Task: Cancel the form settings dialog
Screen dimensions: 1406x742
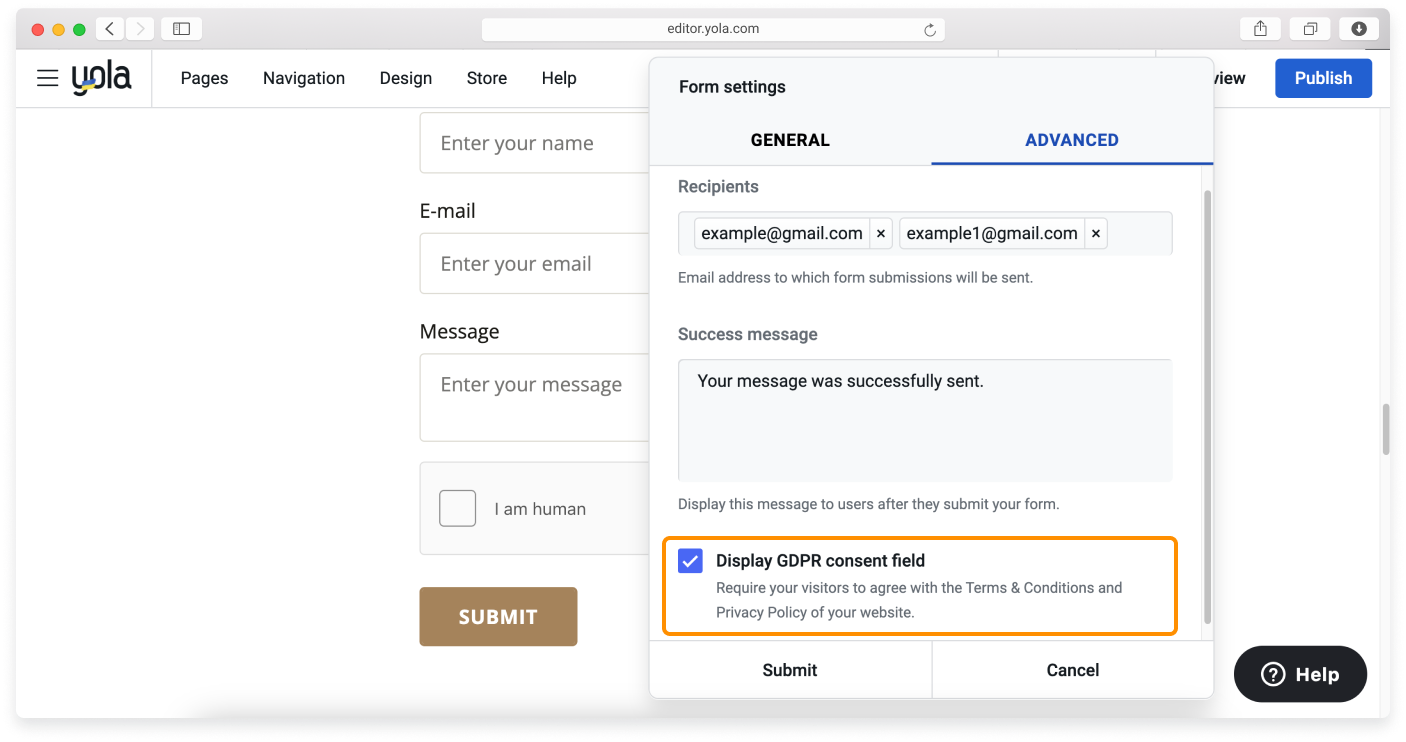Action: click(1072, 670)
